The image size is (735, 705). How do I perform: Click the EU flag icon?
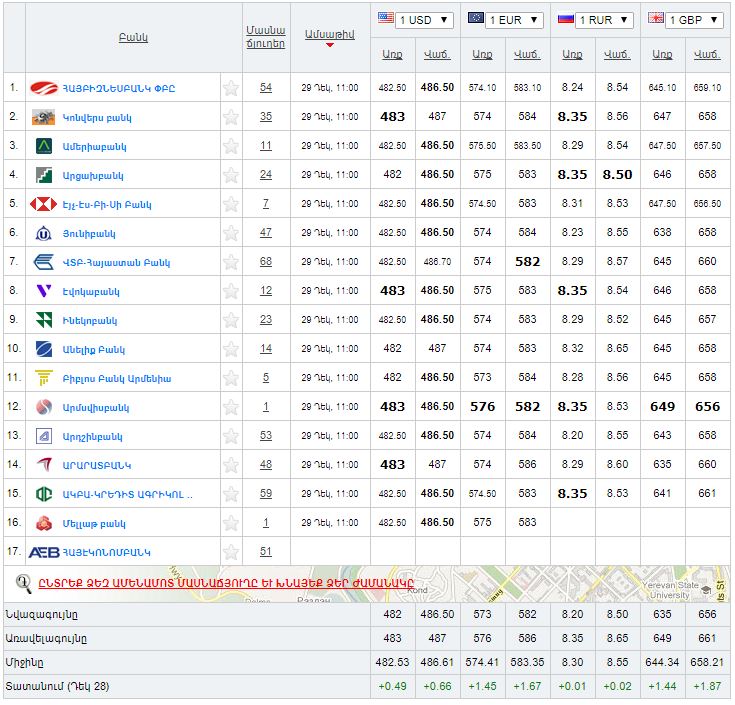[475, 18]
